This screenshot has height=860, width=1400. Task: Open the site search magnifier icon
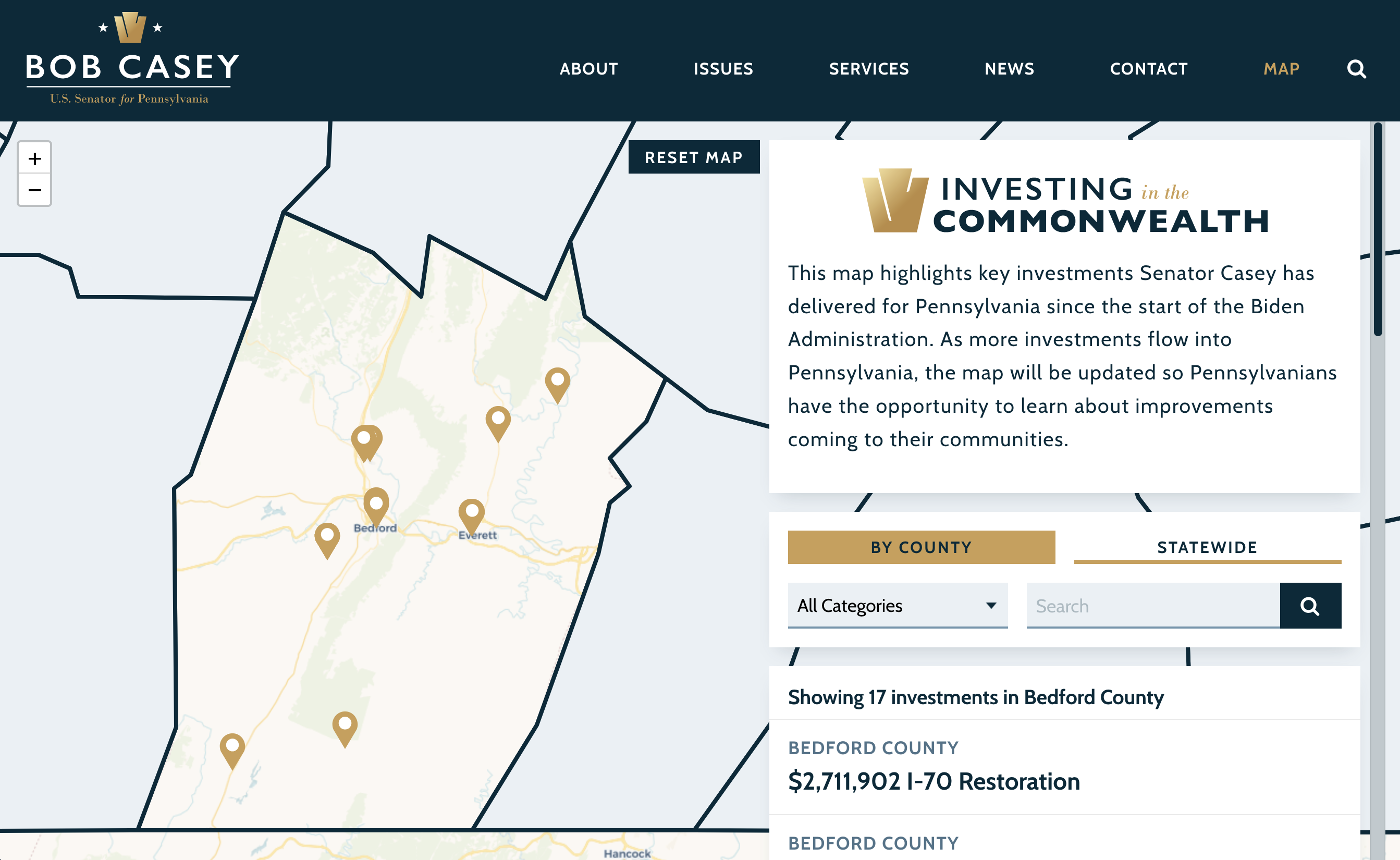[1357, 69]
